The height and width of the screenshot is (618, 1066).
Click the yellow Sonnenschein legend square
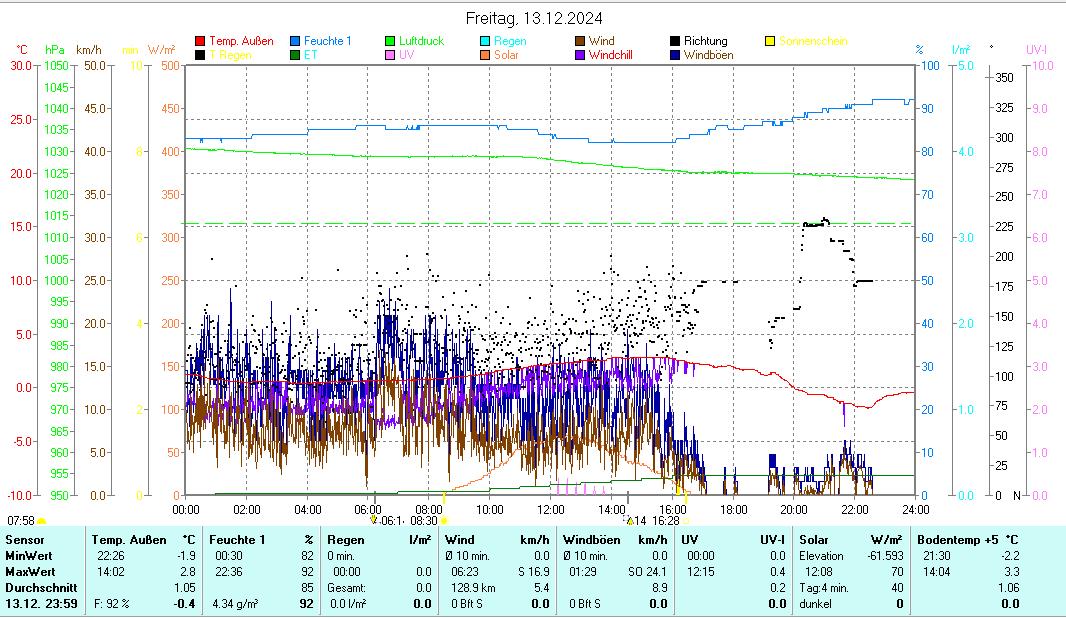770,41
